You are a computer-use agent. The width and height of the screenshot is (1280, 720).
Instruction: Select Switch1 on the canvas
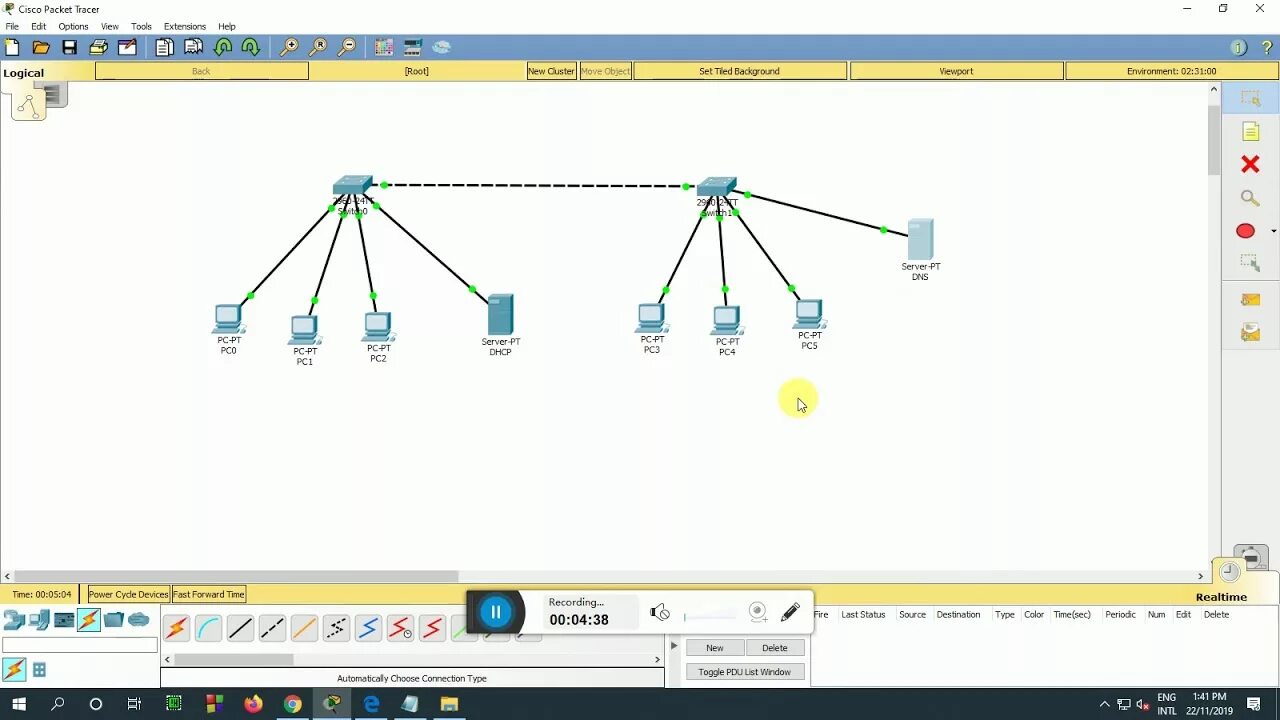(716, 187)
